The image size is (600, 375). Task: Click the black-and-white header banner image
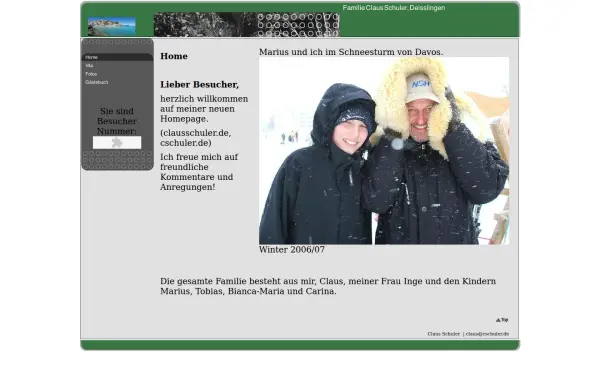246,24
